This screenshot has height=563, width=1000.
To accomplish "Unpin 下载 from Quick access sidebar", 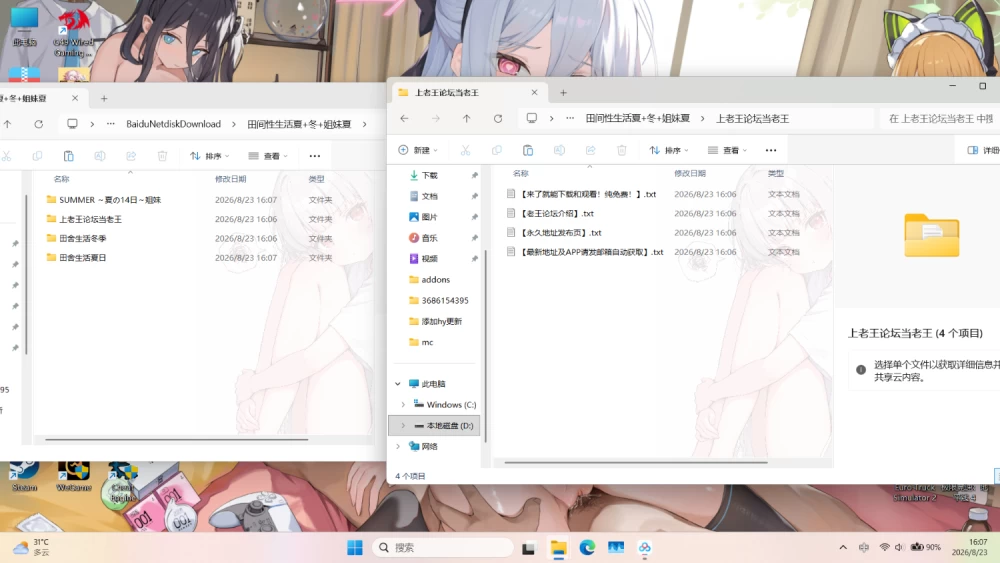I will tap(474, 175).
